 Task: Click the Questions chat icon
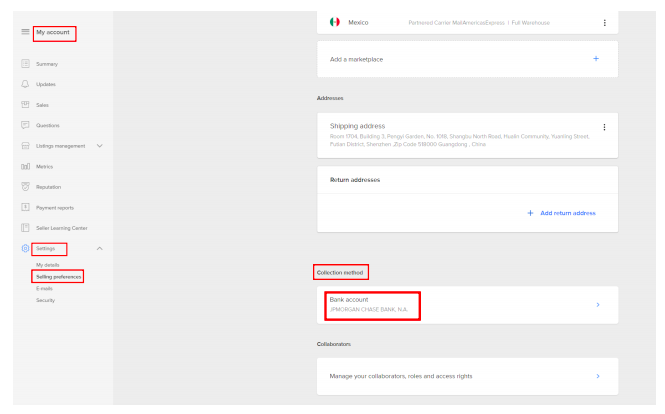tap(25, 125)
